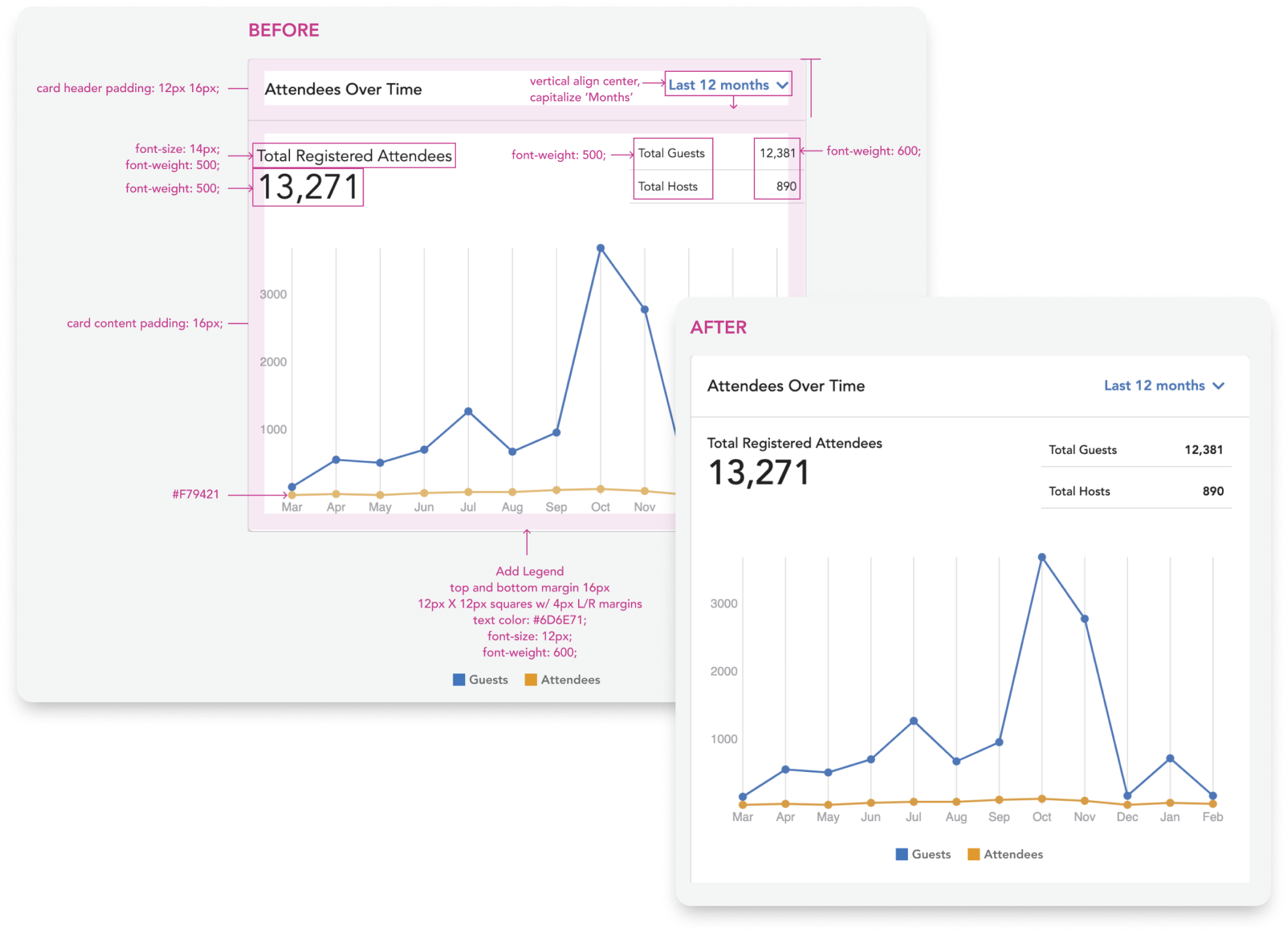Click Oct peak data point in After chart
Screen dimensions: 1288x934
1042,557
